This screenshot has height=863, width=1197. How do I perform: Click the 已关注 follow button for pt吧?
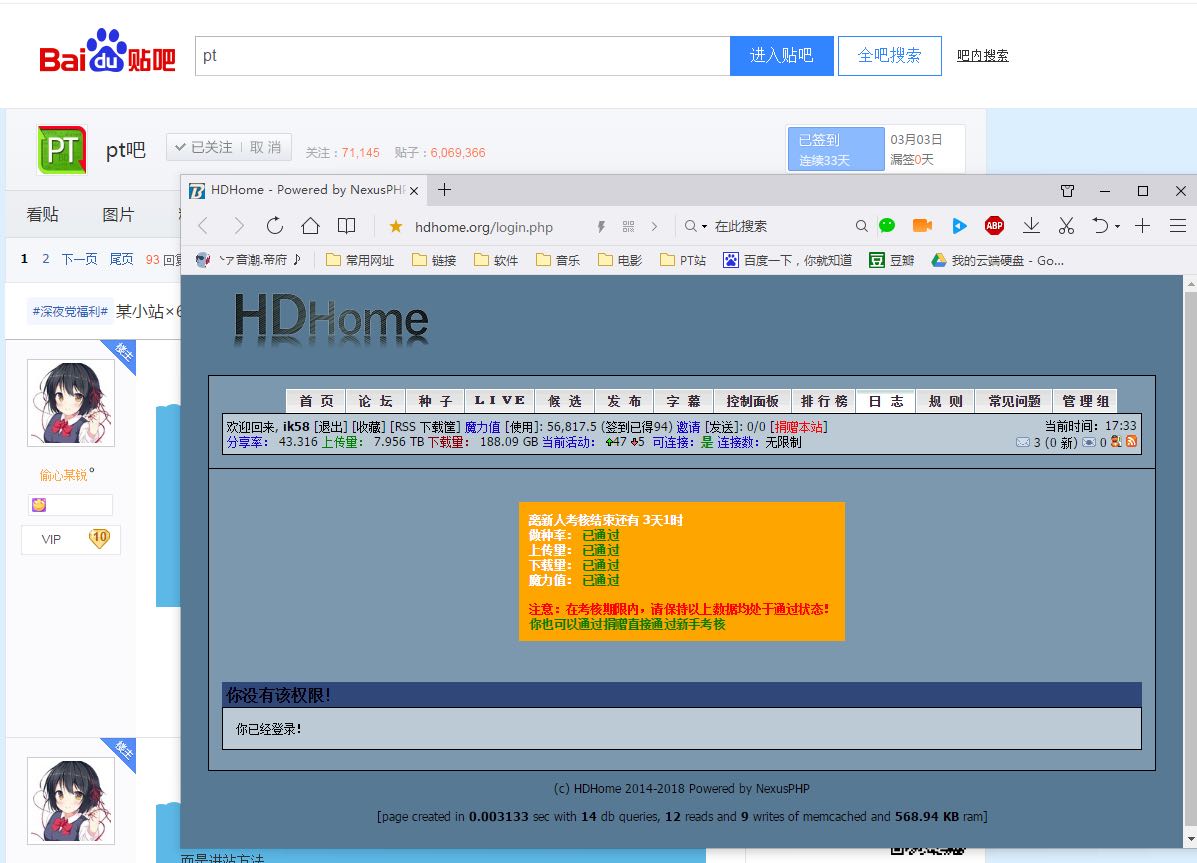(204, 147)
